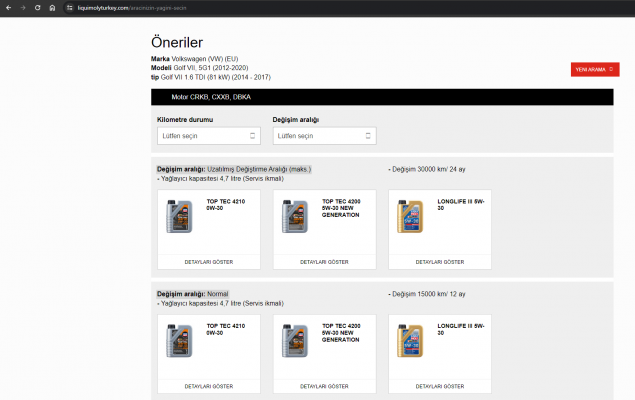Click tip 'Golf VII 1.6 TDI (81 kW)' text
Viewport: 635px width, 400px height.
(x=195, y=77)
